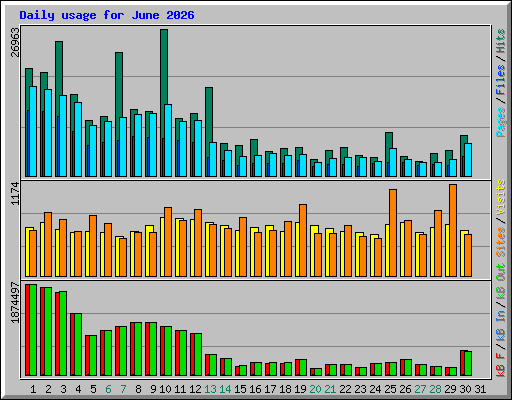
Task: Click day label 1 on the x-axis
Action: pyautogui.click(x=33, y=389)
